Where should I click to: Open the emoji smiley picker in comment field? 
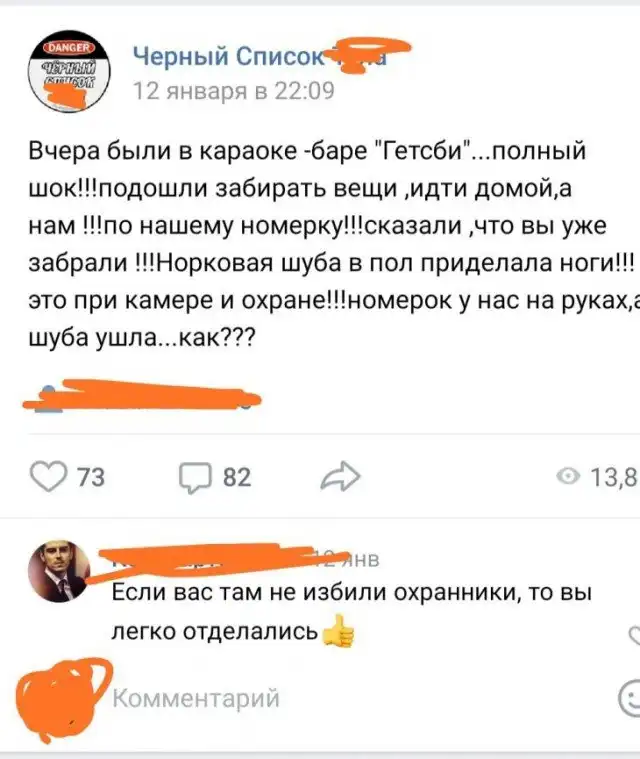(x=630, y=698)
